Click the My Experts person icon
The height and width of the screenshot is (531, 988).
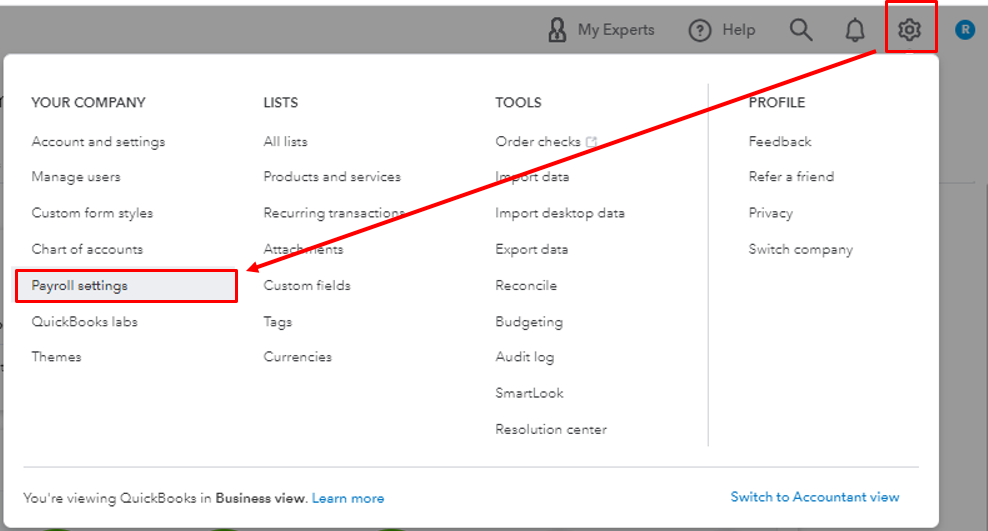pos(557,30)
